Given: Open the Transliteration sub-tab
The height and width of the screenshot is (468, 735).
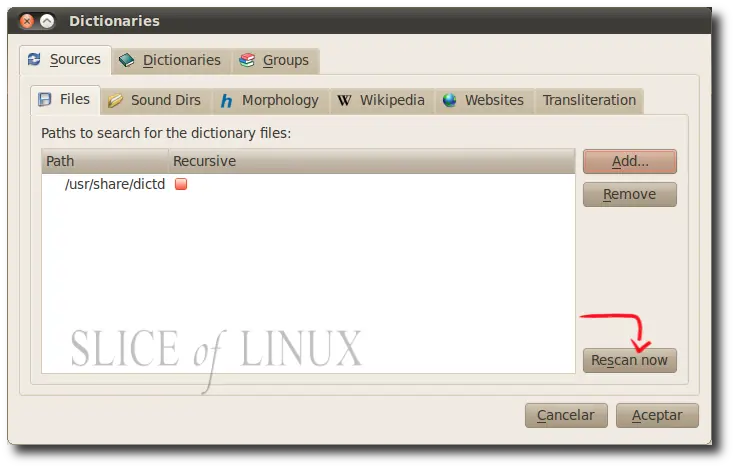Looking at the screenshot, I should (x=589, y=100).
